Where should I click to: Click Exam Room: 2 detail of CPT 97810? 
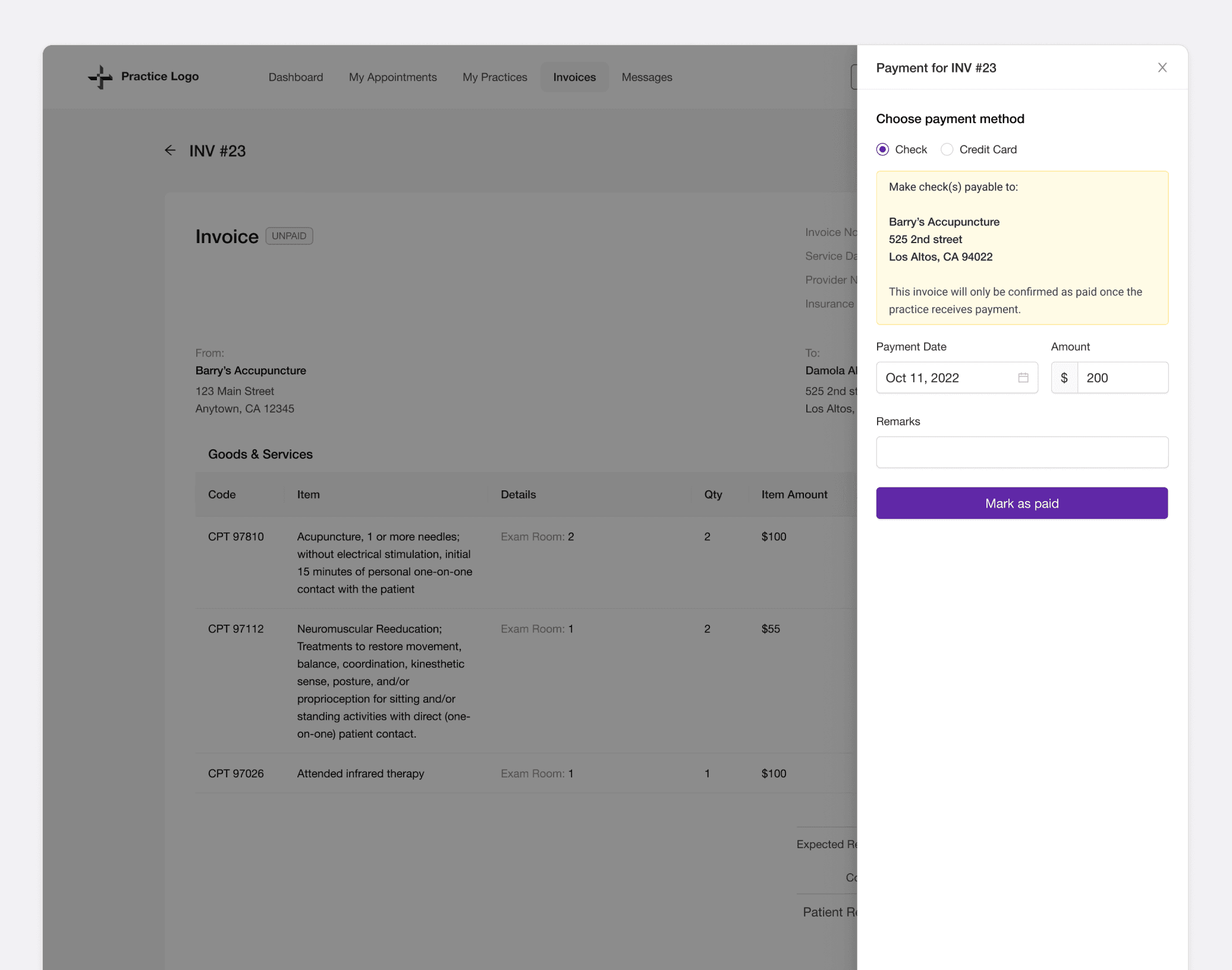point(537,537)
